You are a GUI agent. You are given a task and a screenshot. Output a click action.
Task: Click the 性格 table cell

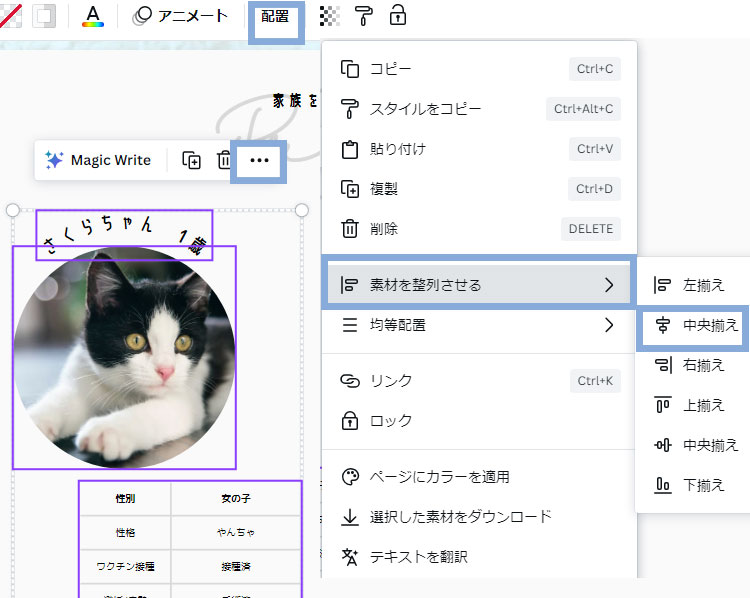[x=125, y=532]
